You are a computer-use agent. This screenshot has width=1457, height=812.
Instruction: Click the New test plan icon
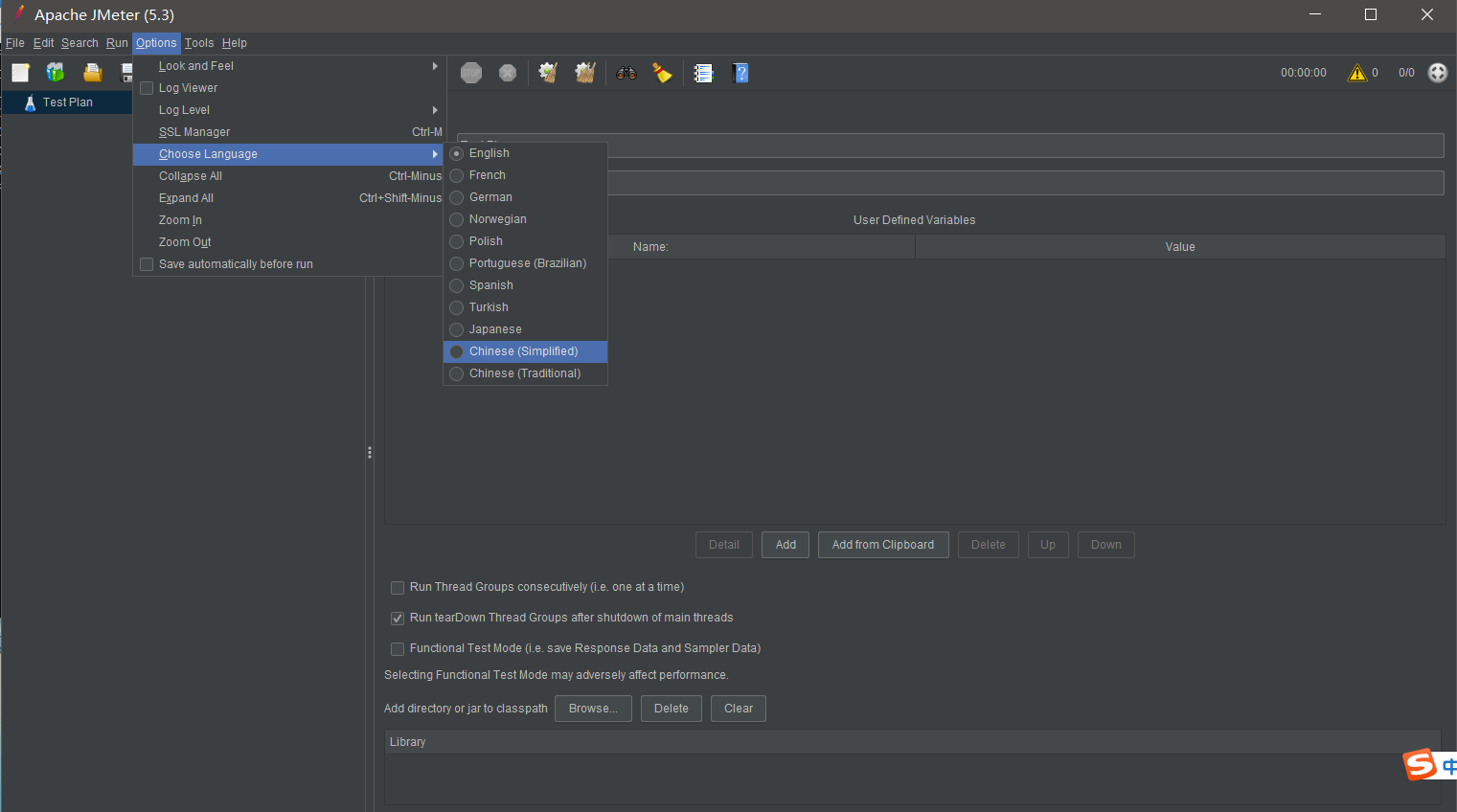[20, 73]
